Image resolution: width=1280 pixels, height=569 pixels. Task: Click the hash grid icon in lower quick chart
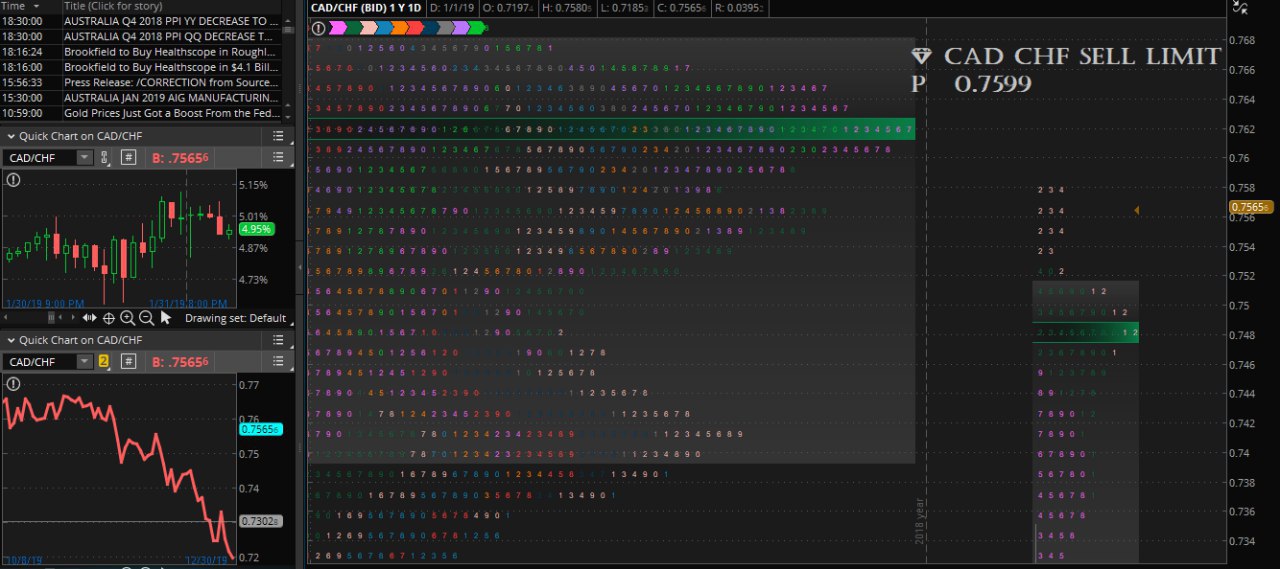(129, 361)
